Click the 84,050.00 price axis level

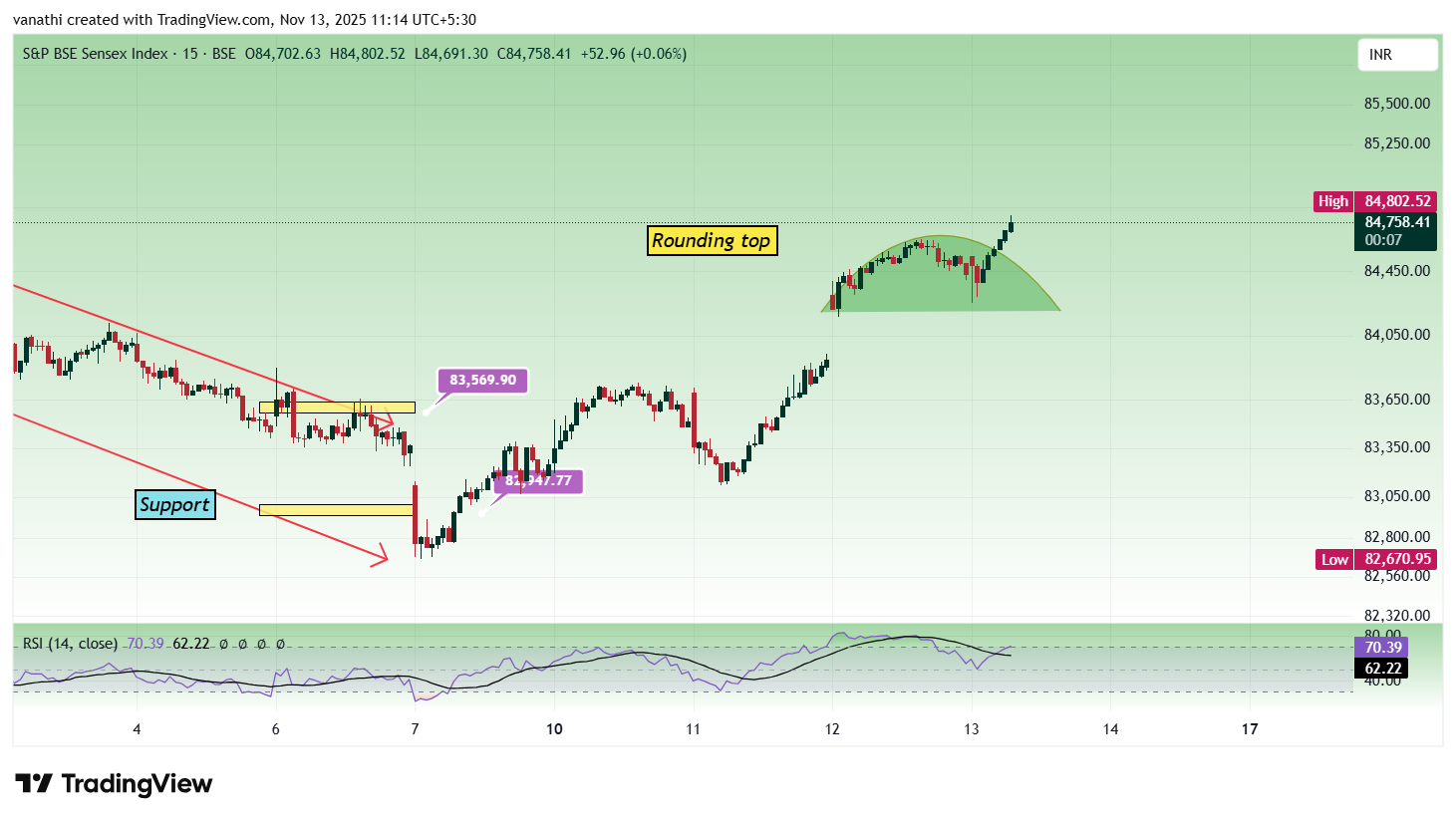pos(1397,335)
